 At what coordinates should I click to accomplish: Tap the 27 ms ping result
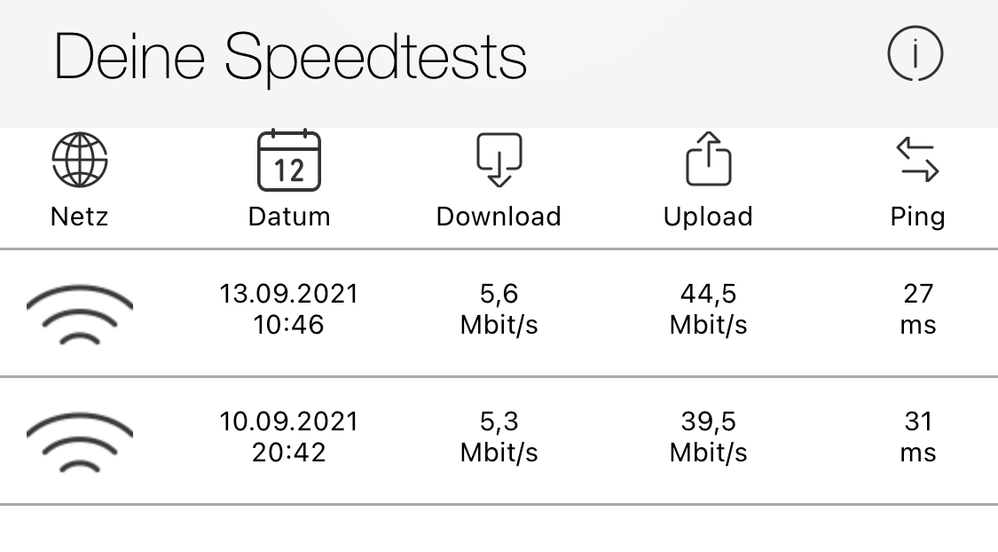coord(917,309)
